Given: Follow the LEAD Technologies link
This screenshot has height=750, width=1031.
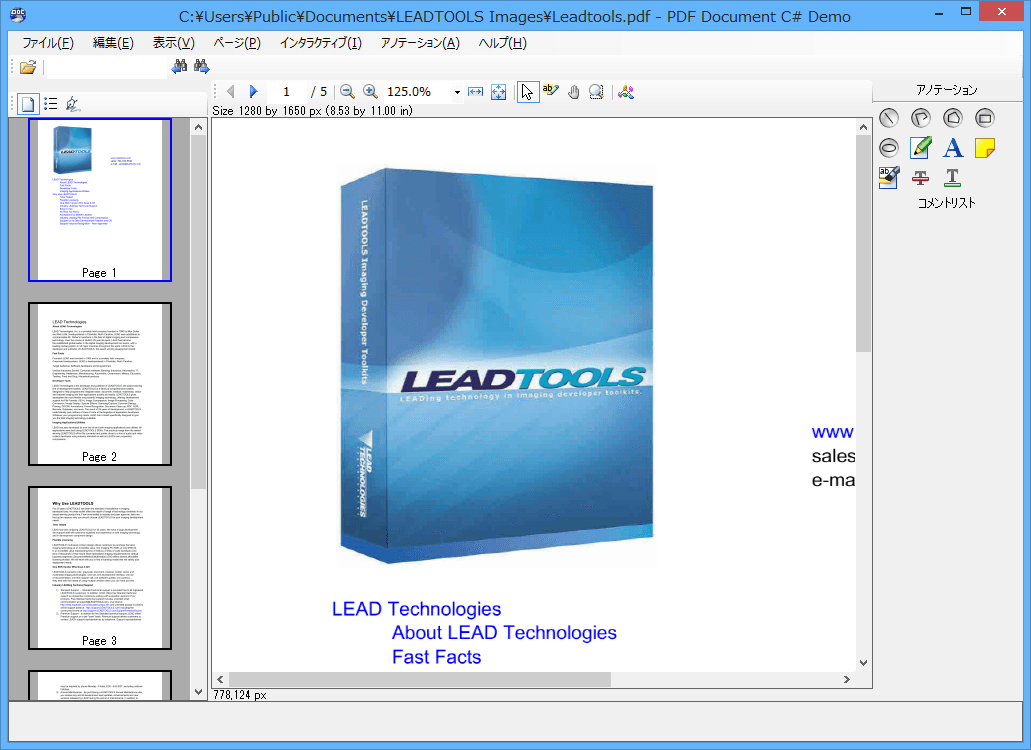Looking at the screenshot, I should click(416, 609).
